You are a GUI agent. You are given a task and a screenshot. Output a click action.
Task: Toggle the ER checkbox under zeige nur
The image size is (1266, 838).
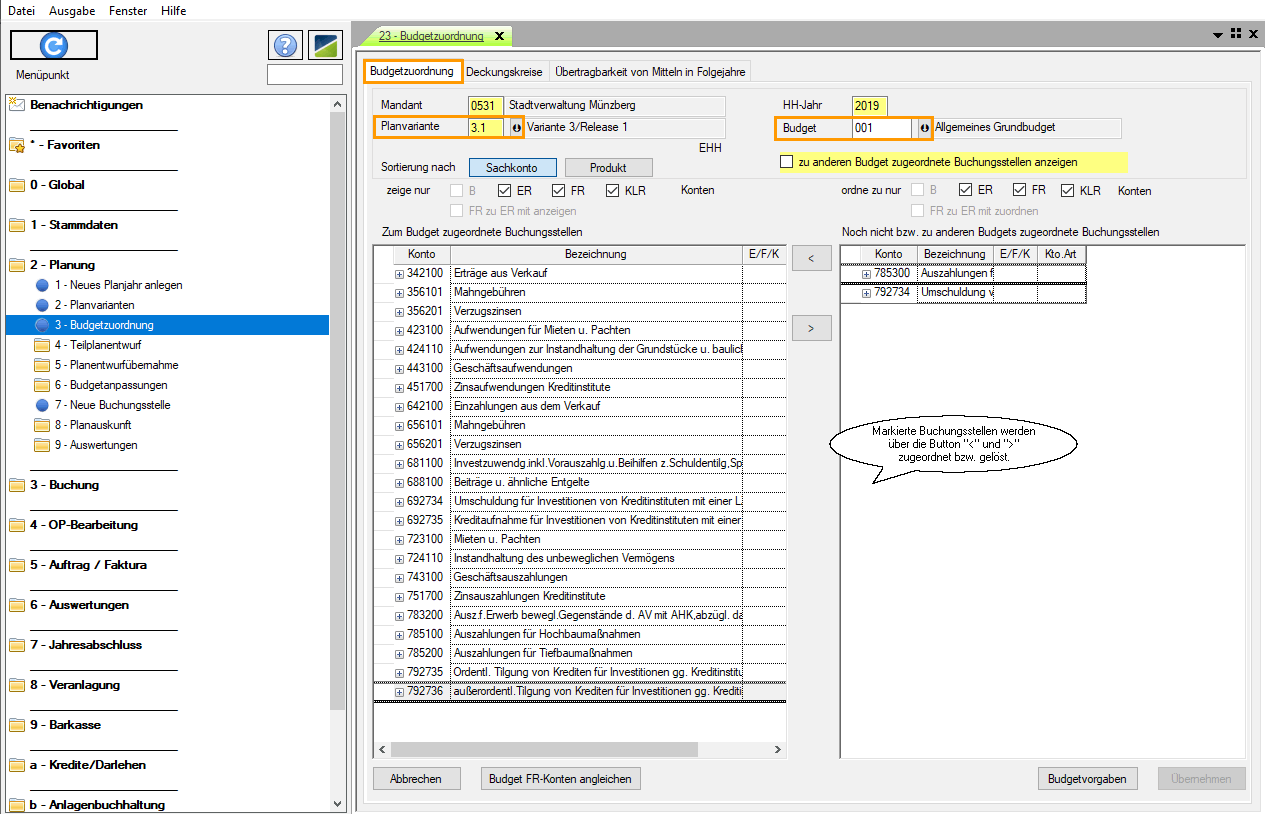(504, 190)
